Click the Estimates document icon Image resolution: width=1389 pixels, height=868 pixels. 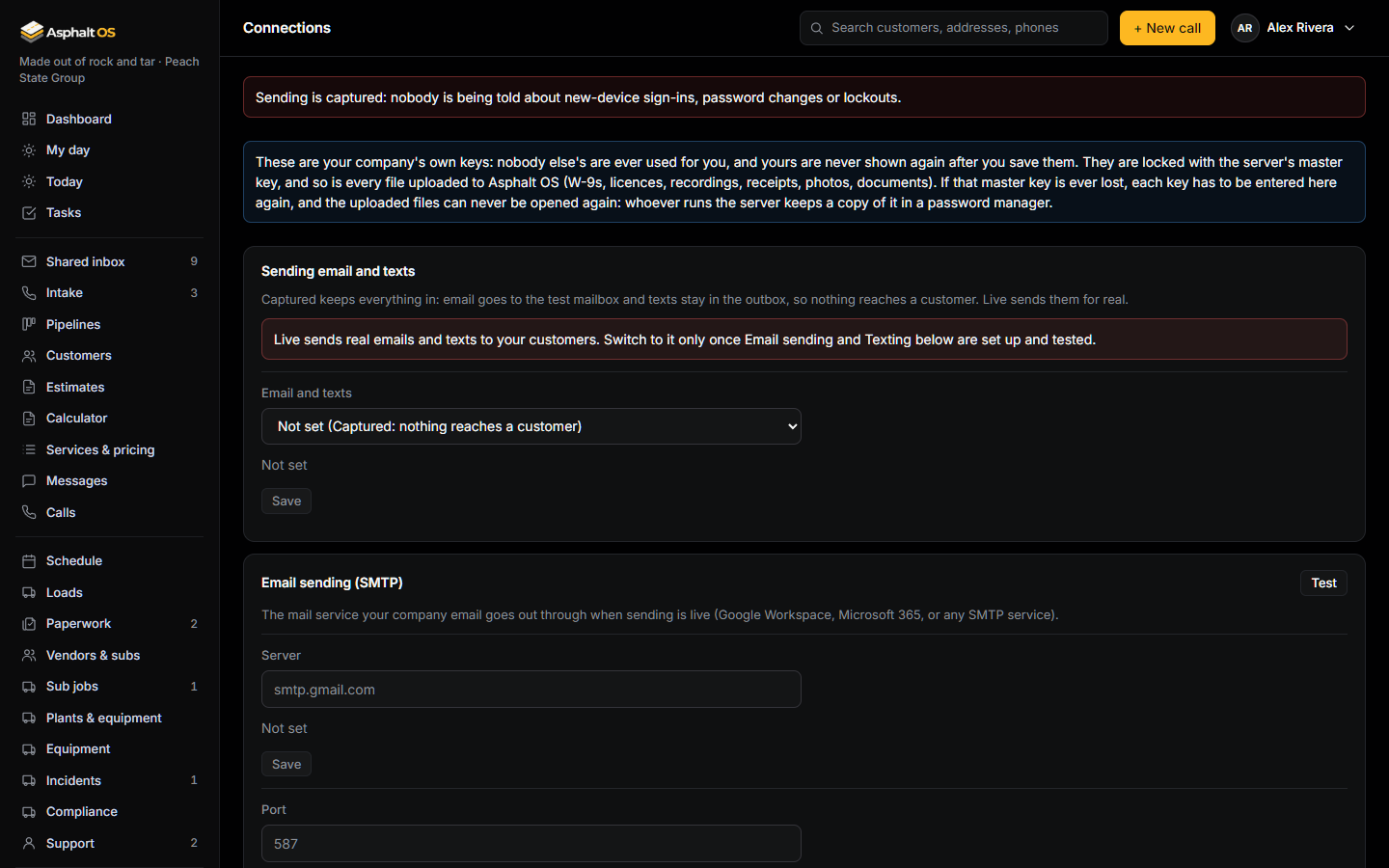pos(29,387)
